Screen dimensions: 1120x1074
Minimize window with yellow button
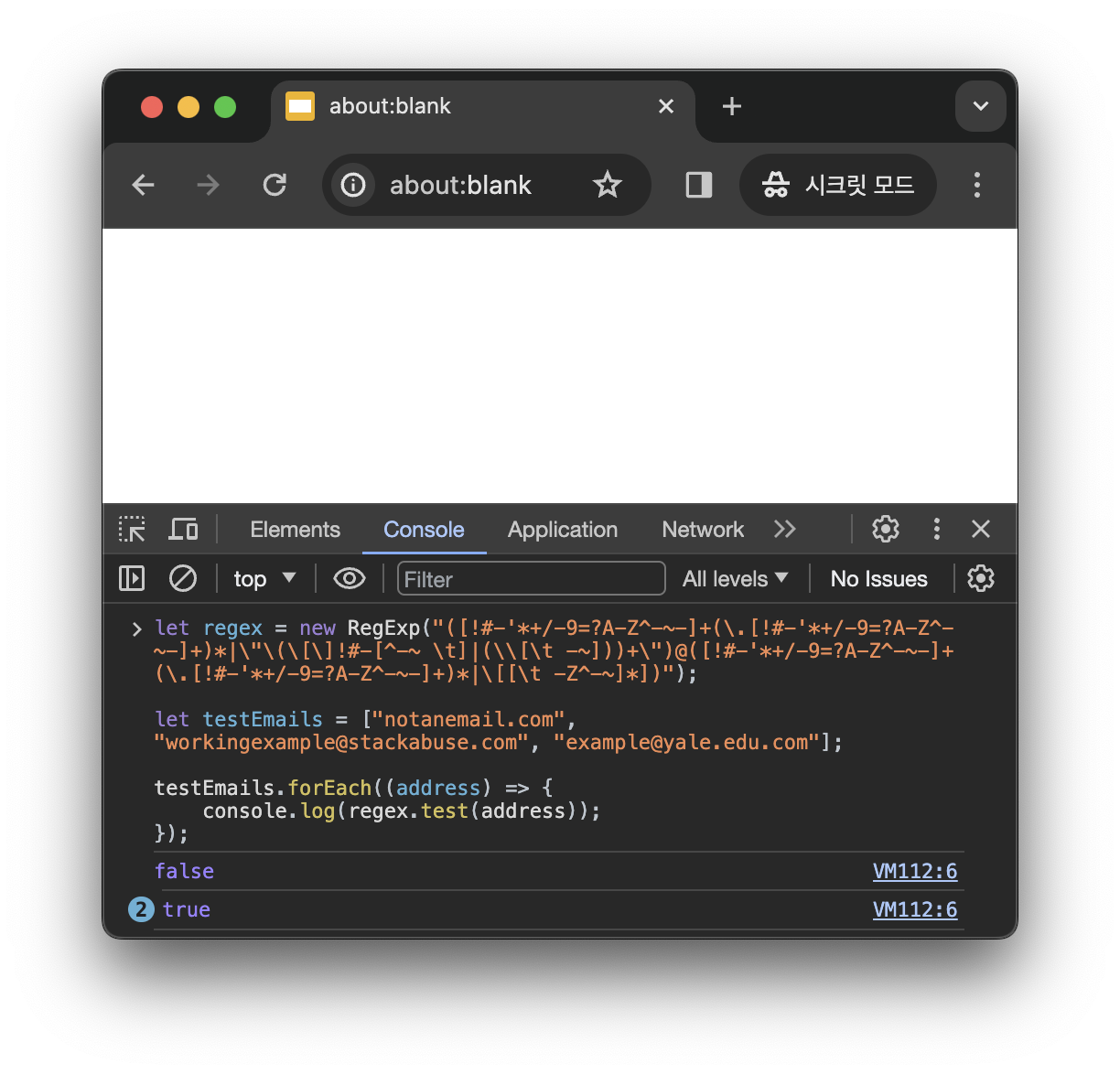(x=188, y=107)
